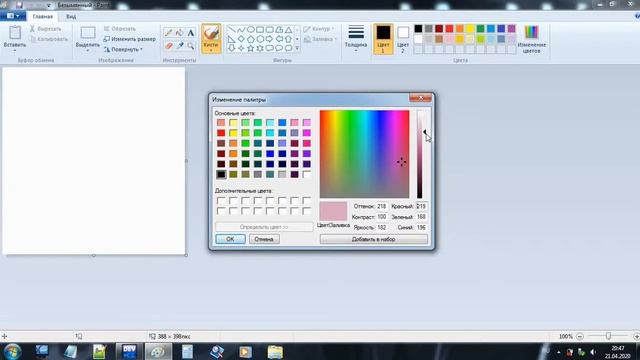Open the Толщина line thickness dropdown
The height and width of the screenshot is (360, 640).
click(356, 39)
